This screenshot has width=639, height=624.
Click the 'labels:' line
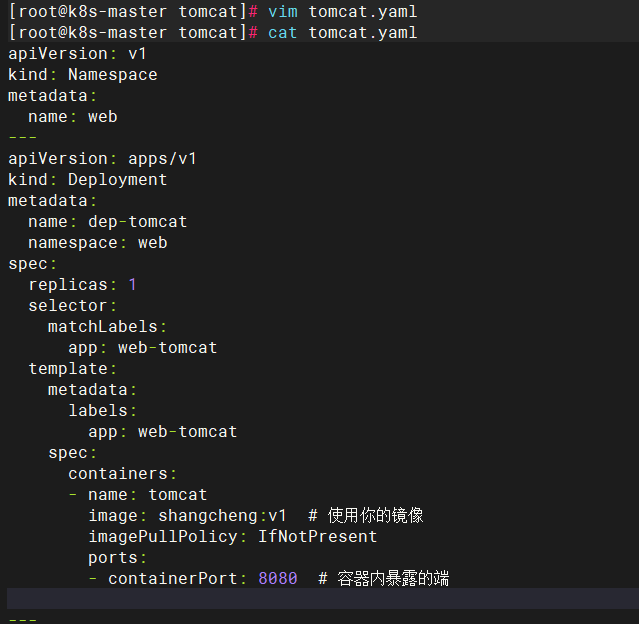102,410
